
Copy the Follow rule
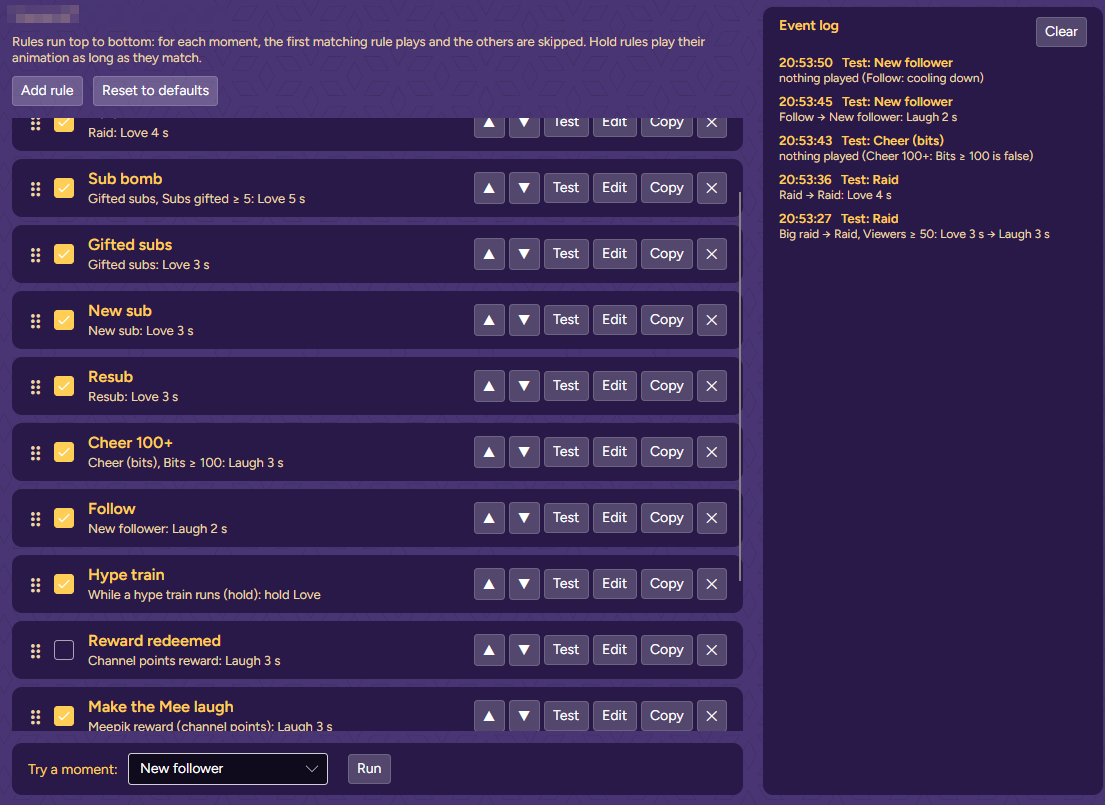pyautogui.click(x=667, y=518)
